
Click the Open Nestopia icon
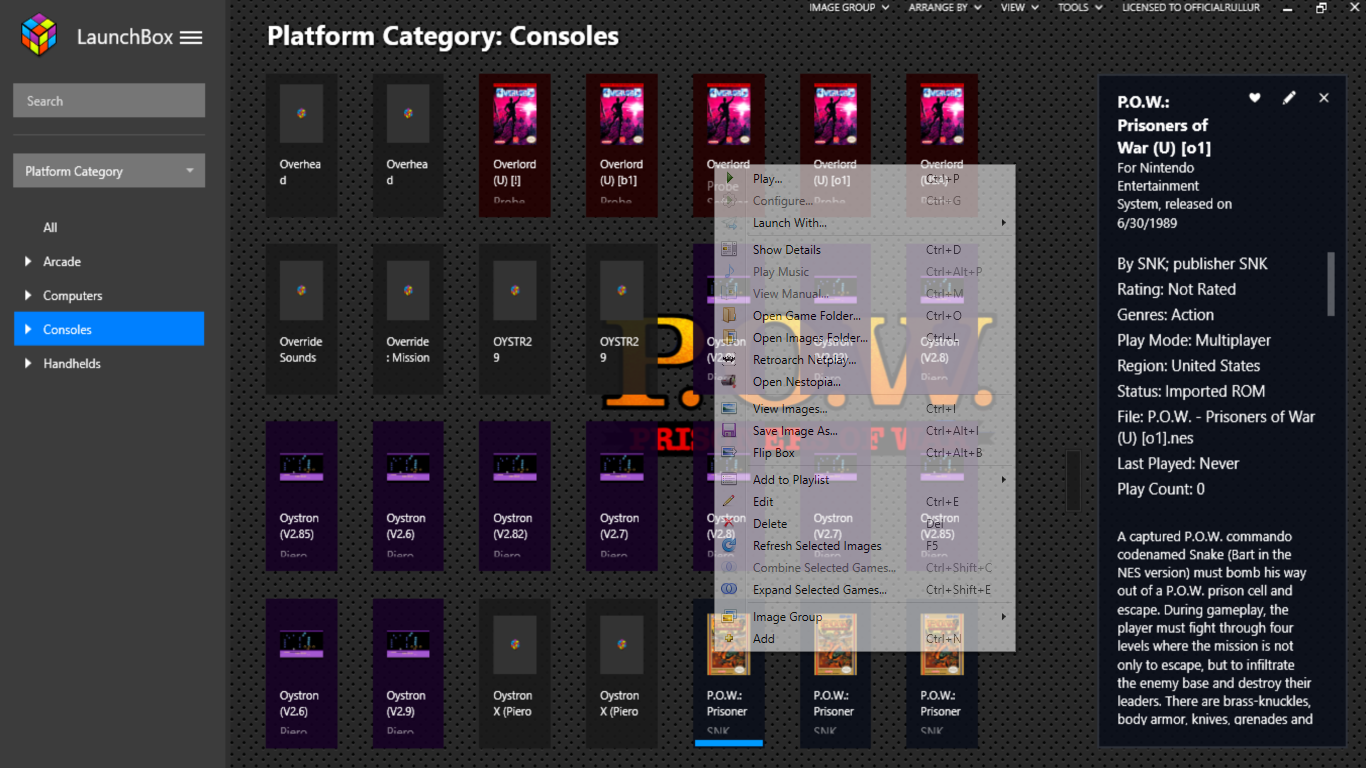tap(730, 382)
